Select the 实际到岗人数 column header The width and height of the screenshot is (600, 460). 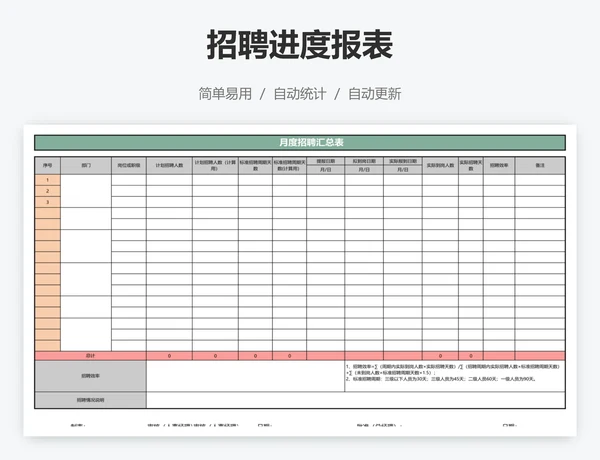click(440, 166)
